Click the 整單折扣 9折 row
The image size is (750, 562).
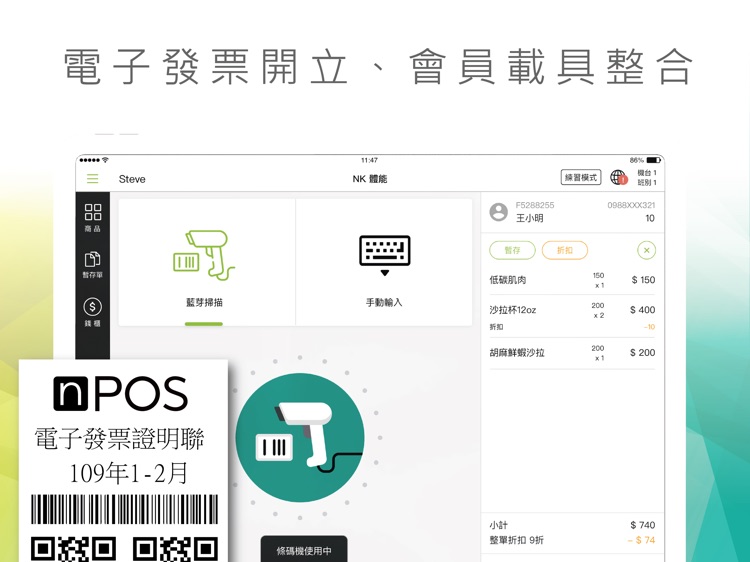tap(572, 540)
